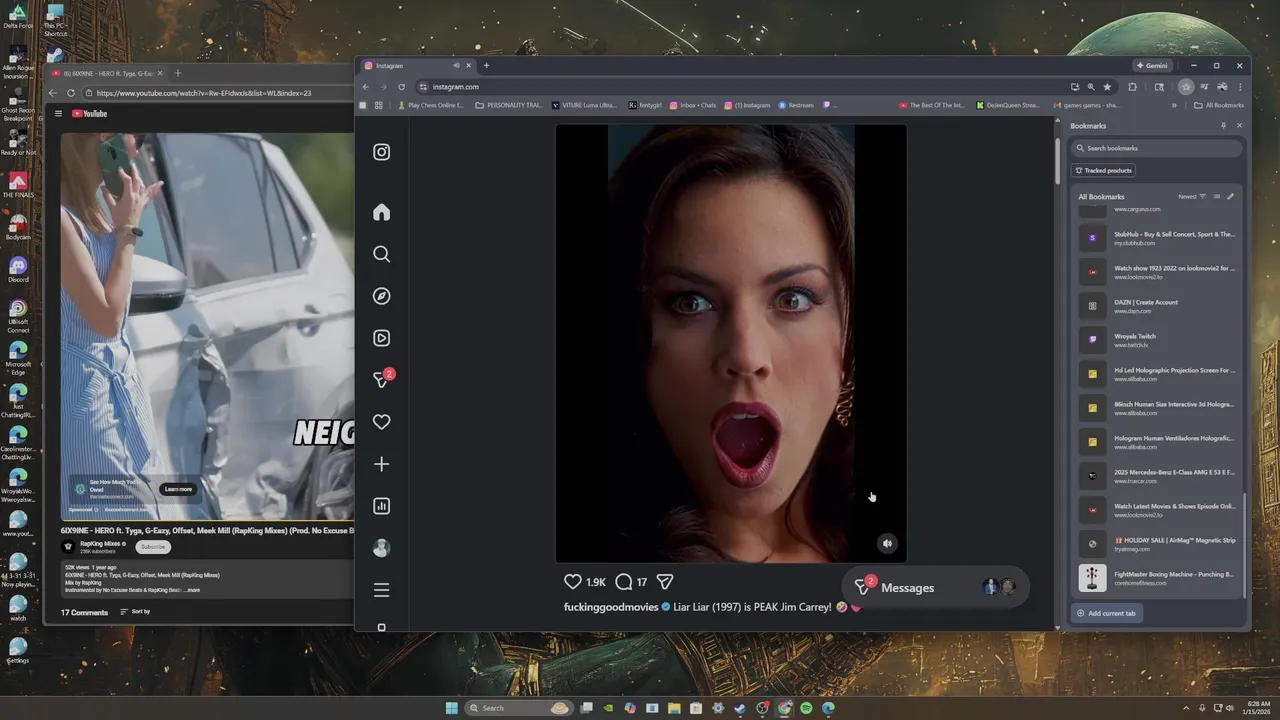
Task: Click the Search bookmarks field
Action: (1158, 148)
